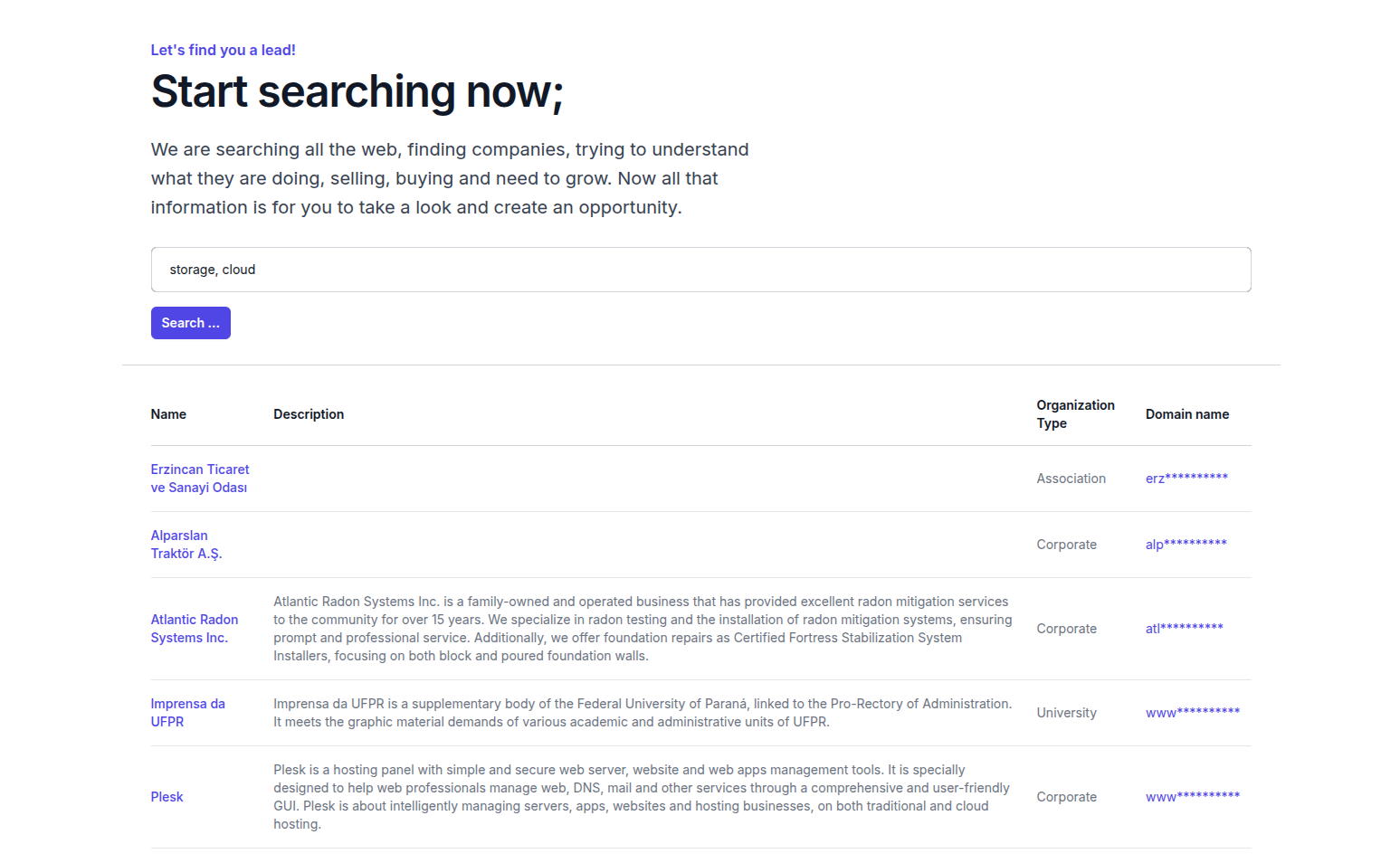The width and height of the screenshot is (1400, 863).
Task: Click the search input containing 'storage, cloud'
Action: point(701,270)
